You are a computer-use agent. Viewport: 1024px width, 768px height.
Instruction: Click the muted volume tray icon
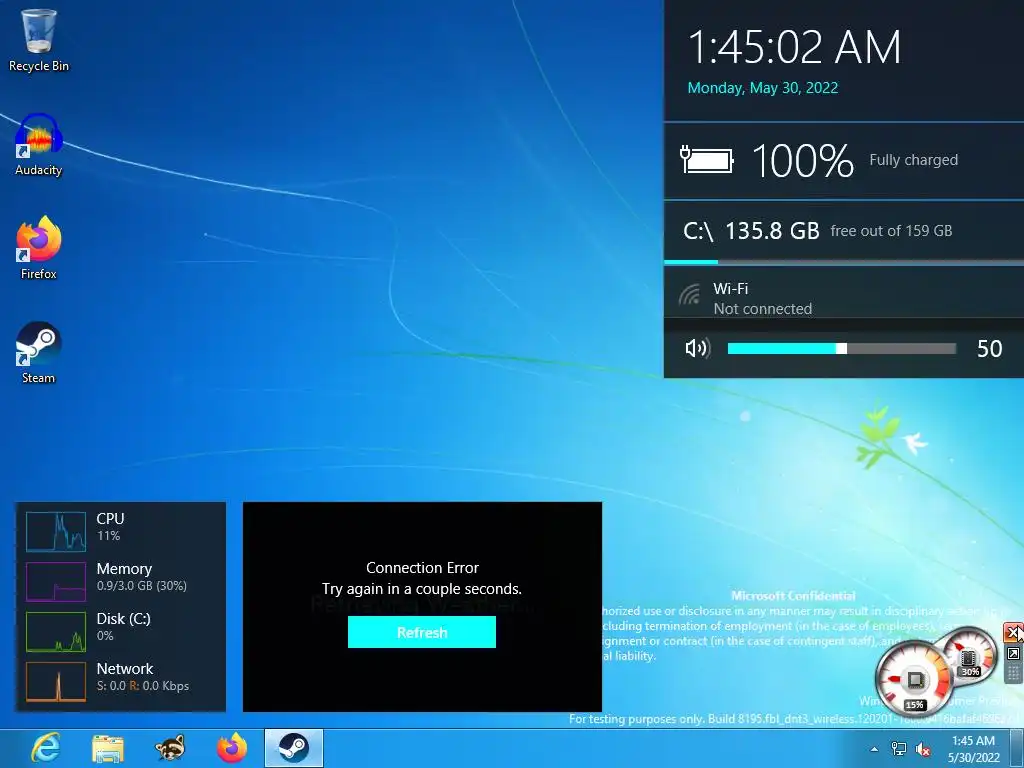click(x=923, y=749)
